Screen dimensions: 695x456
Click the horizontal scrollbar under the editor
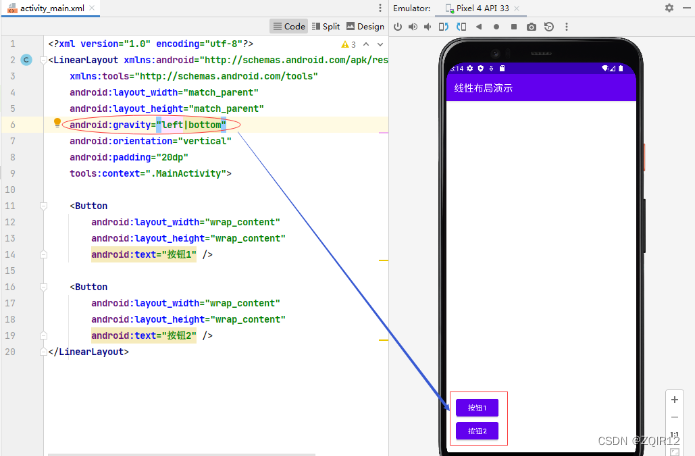click(182, 454)
